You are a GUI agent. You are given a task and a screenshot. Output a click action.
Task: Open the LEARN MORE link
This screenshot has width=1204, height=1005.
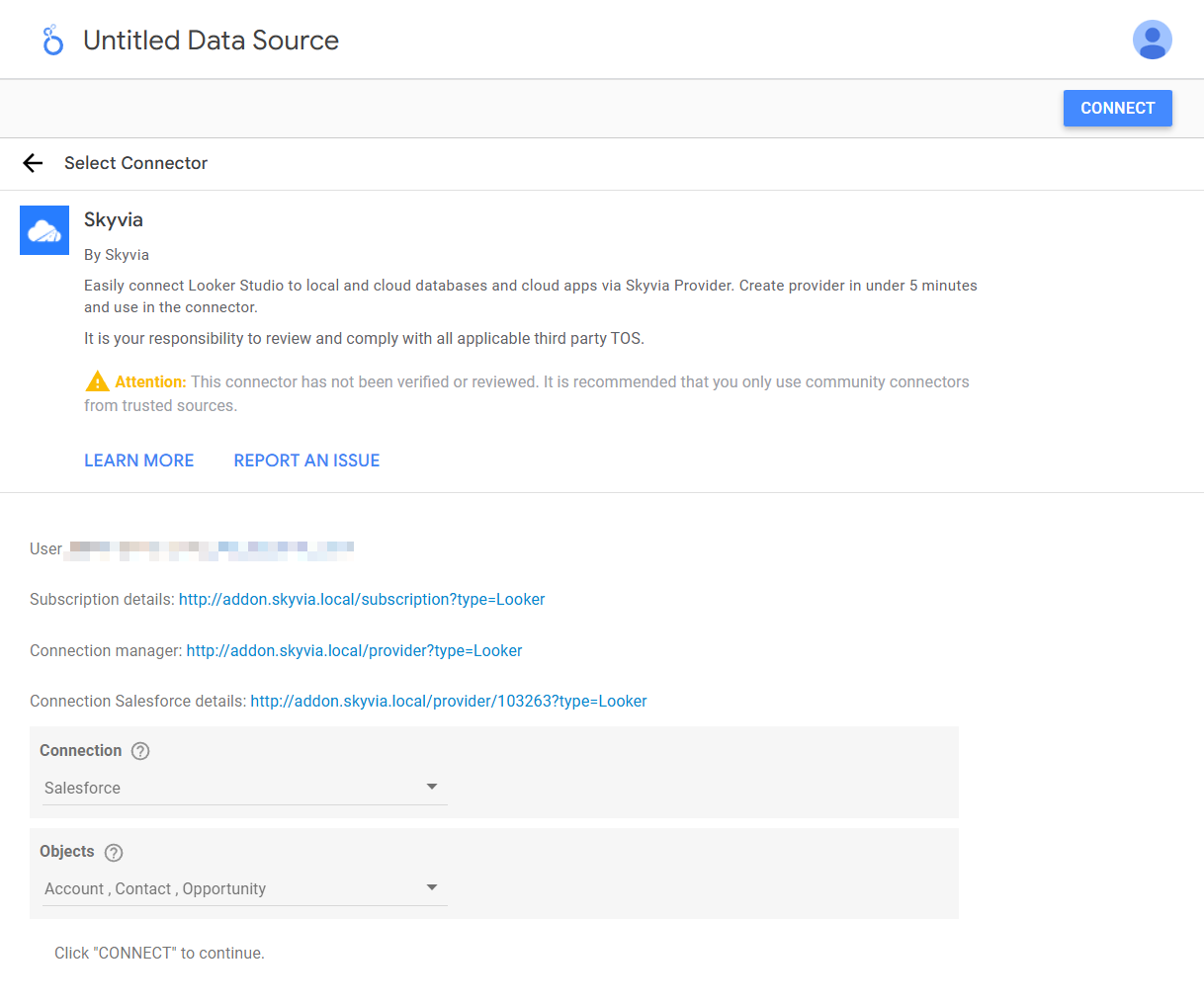click(x=139, y=461)
